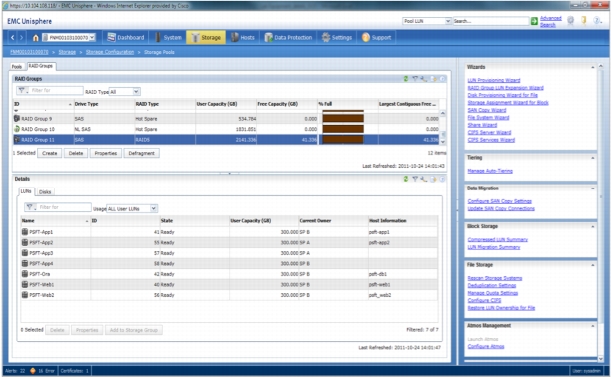Open the Manage Auto-Tiering link
Viewport: 612px width, 379px height.
tap(490, 171)
